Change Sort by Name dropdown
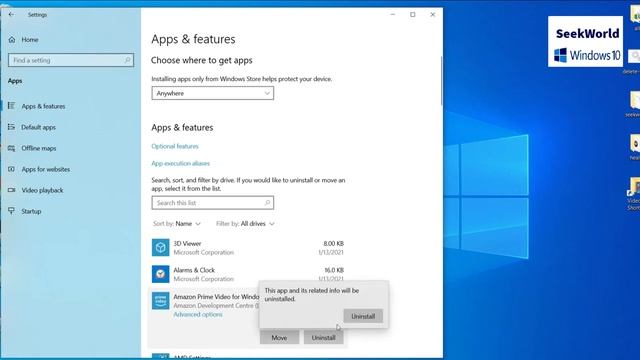Screen dimensions: 640x360 coord(177,224)
